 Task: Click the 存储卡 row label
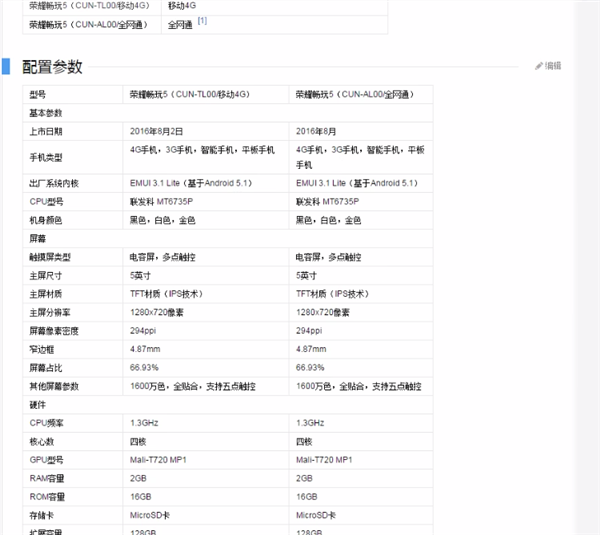pyautogui.click(x=41, y=515)
